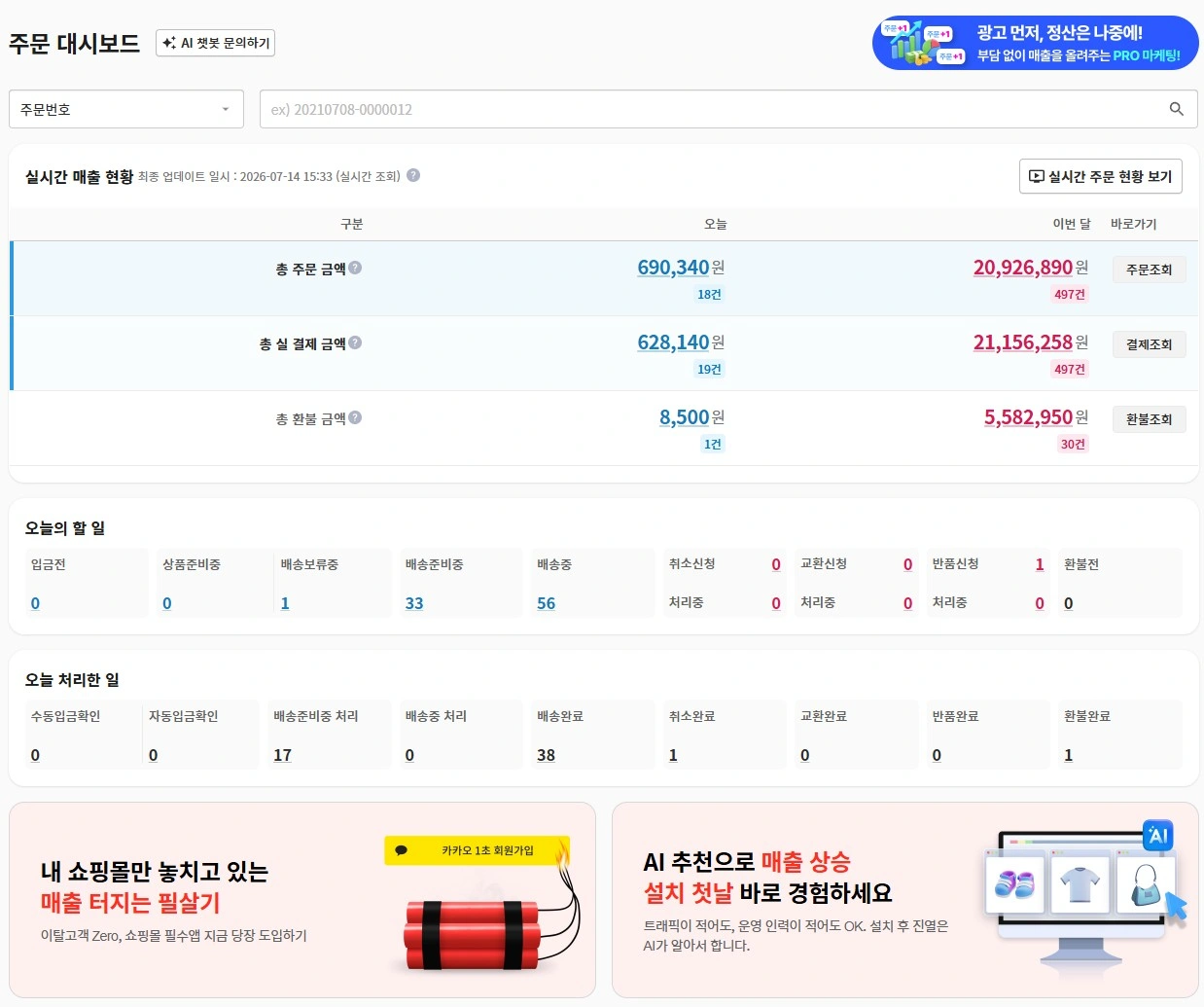Click the 1건 refund count badge
Image resolution: width=1204 pixels, height=1007 pixels.
(713, 445)
